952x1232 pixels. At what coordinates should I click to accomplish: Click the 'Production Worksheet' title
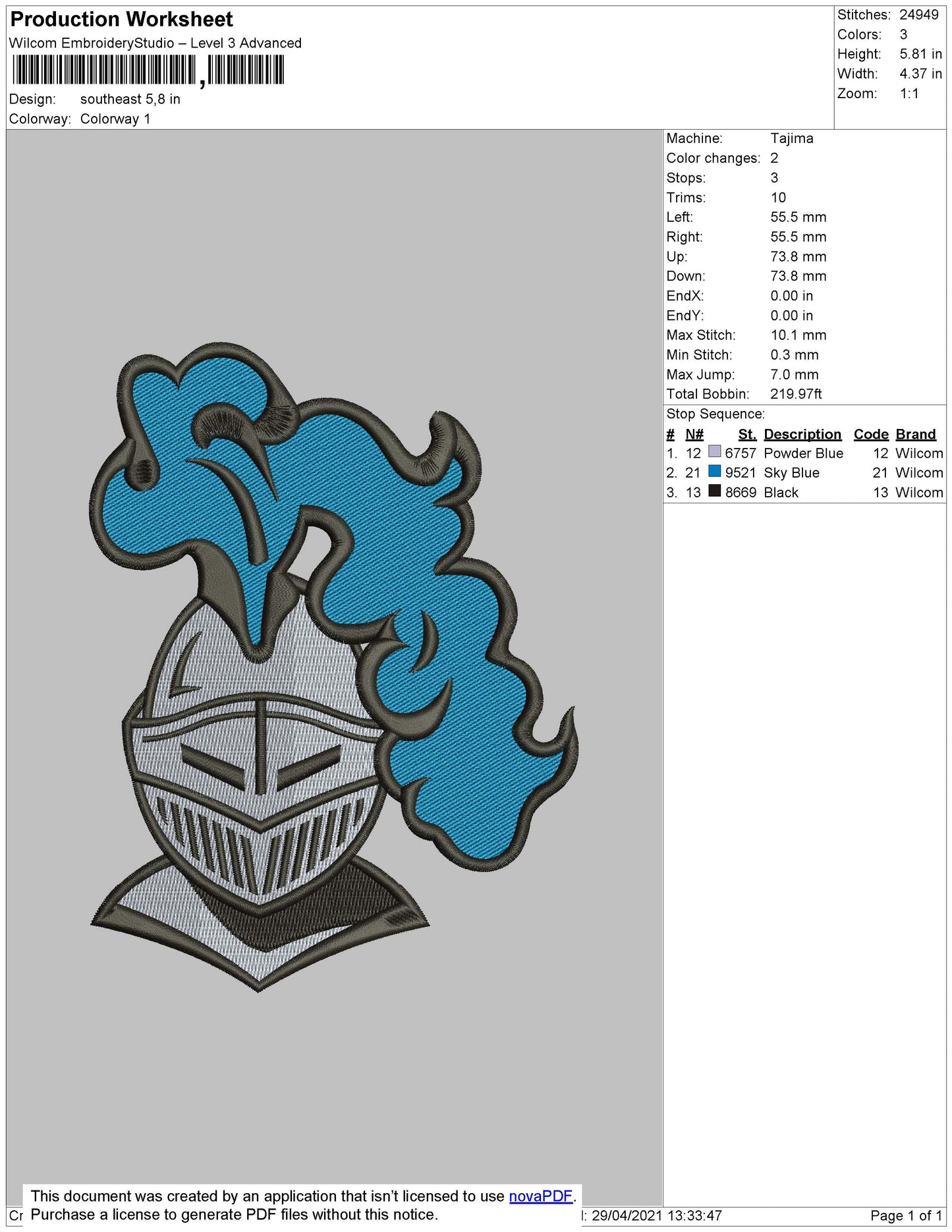(122, 20)
